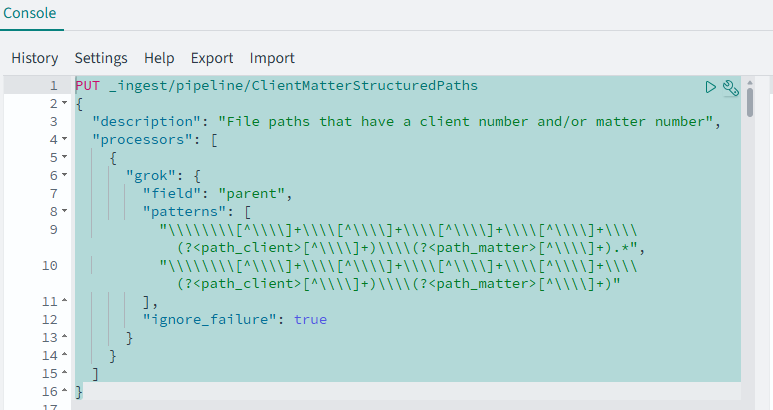Screen dimensions: 773x410
Task: Open the wrench request options icon
Action: (730, 87)
